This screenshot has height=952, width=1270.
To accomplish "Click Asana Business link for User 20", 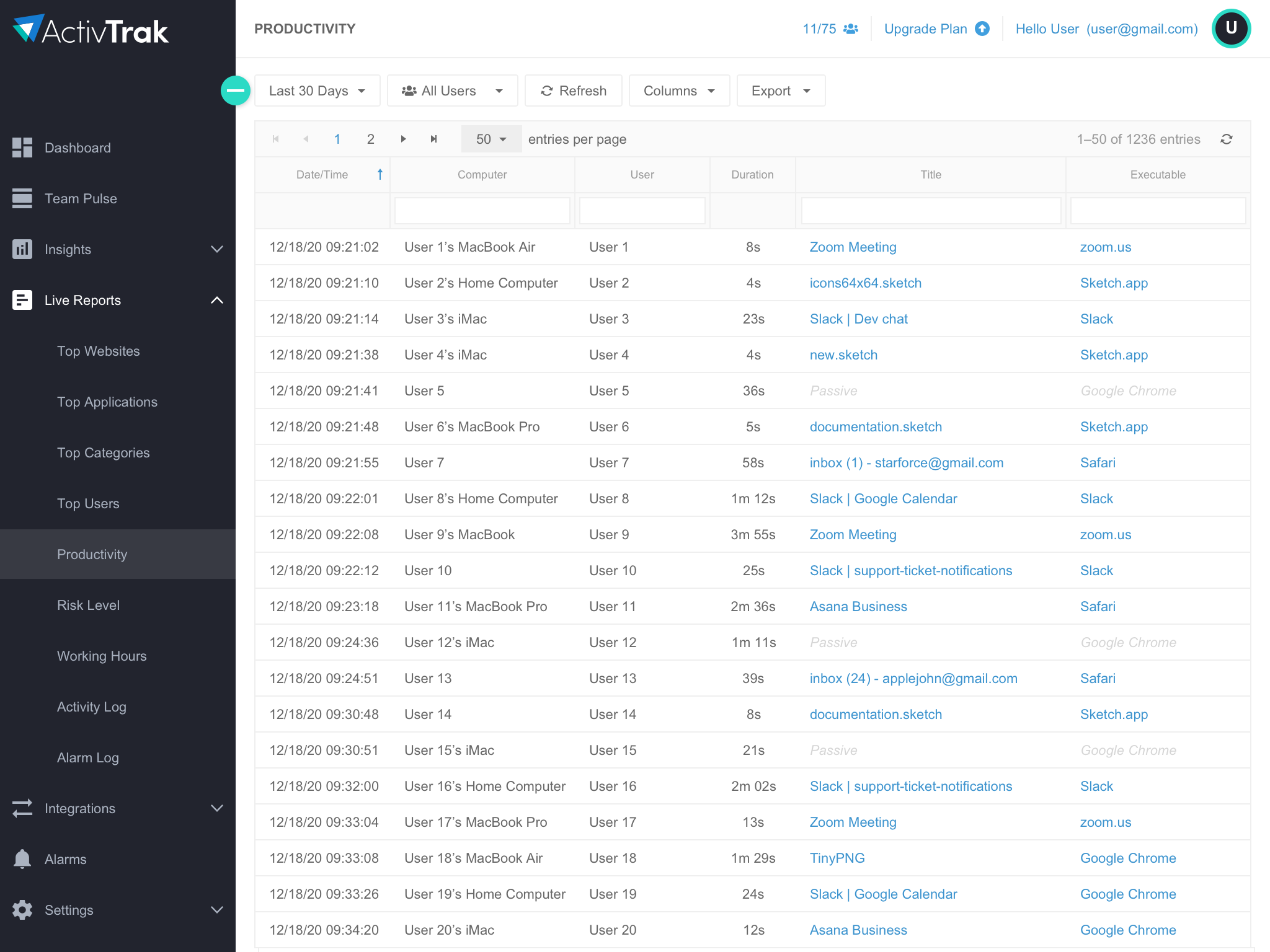I will 858,930.
